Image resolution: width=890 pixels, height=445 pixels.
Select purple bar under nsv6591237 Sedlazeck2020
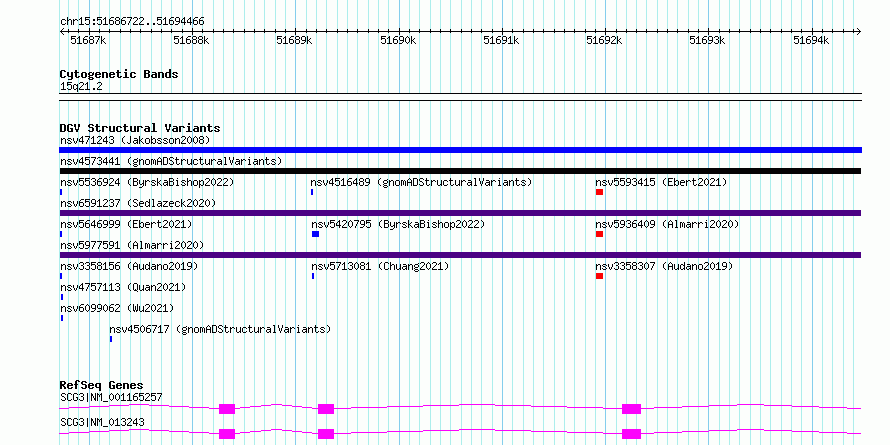point(460,213)
